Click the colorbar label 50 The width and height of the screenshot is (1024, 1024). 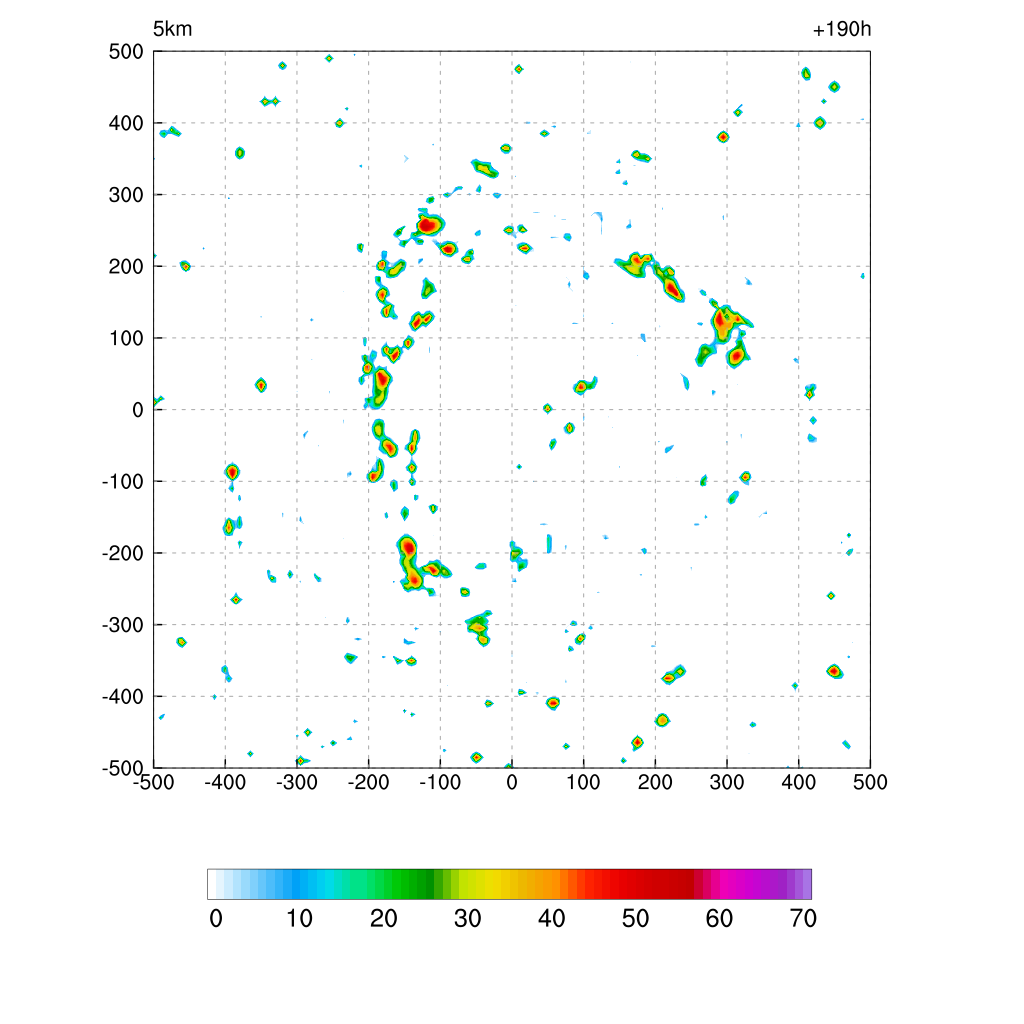635,919
